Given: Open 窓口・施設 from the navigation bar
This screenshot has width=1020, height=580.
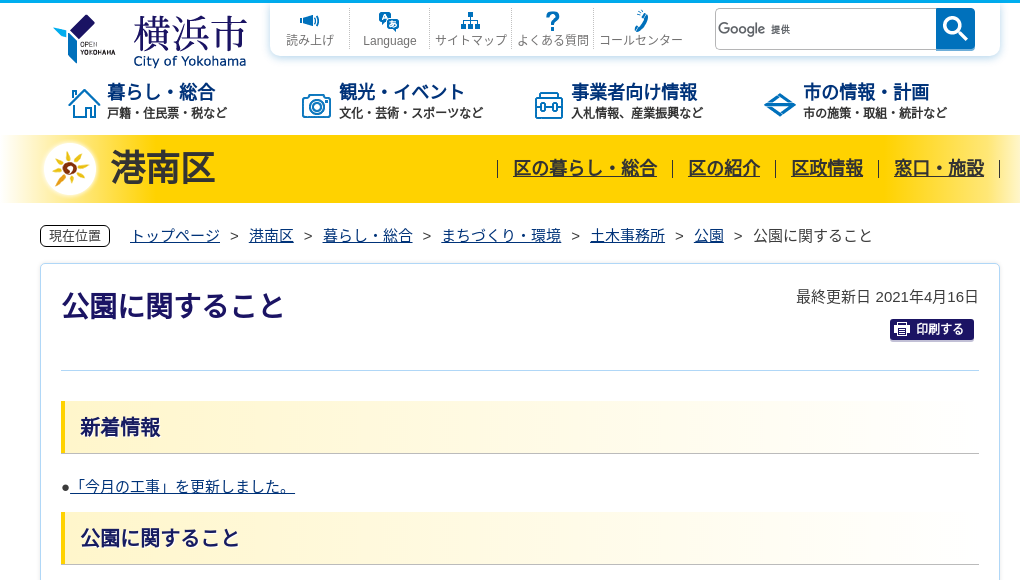Looking at the screenshot, I should [939, 169].
